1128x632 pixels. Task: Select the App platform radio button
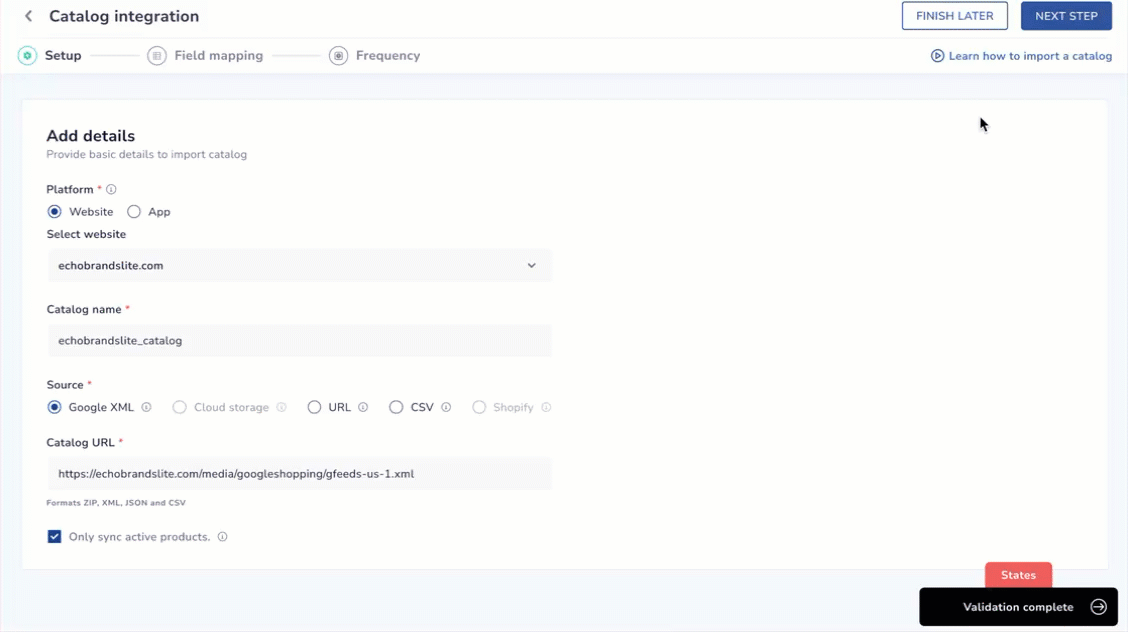click(134, 211)
